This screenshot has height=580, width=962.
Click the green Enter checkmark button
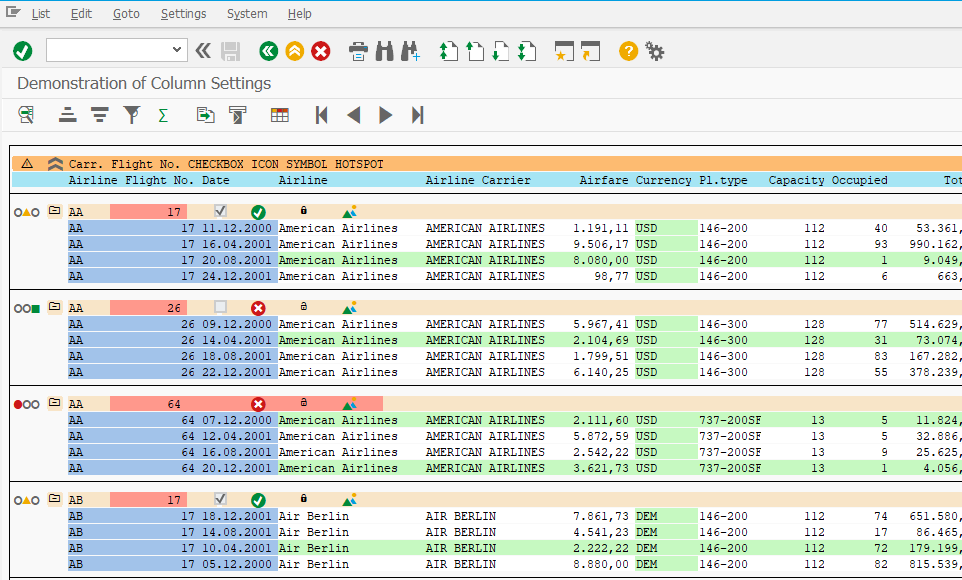(23, 51)
